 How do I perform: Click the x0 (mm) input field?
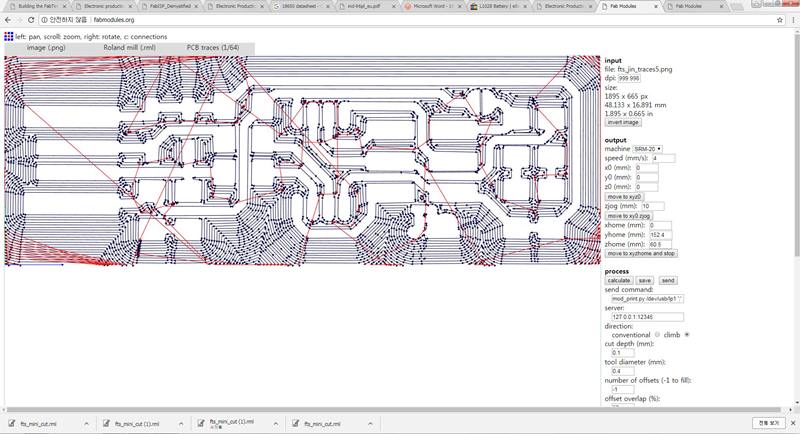pyautogui.click(x=646, y=168)
